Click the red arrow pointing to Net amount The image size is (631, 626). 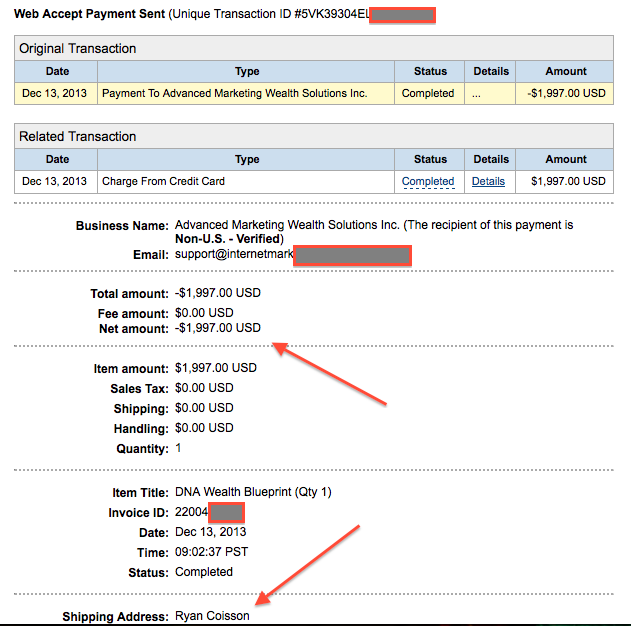[x=330, y=375]
